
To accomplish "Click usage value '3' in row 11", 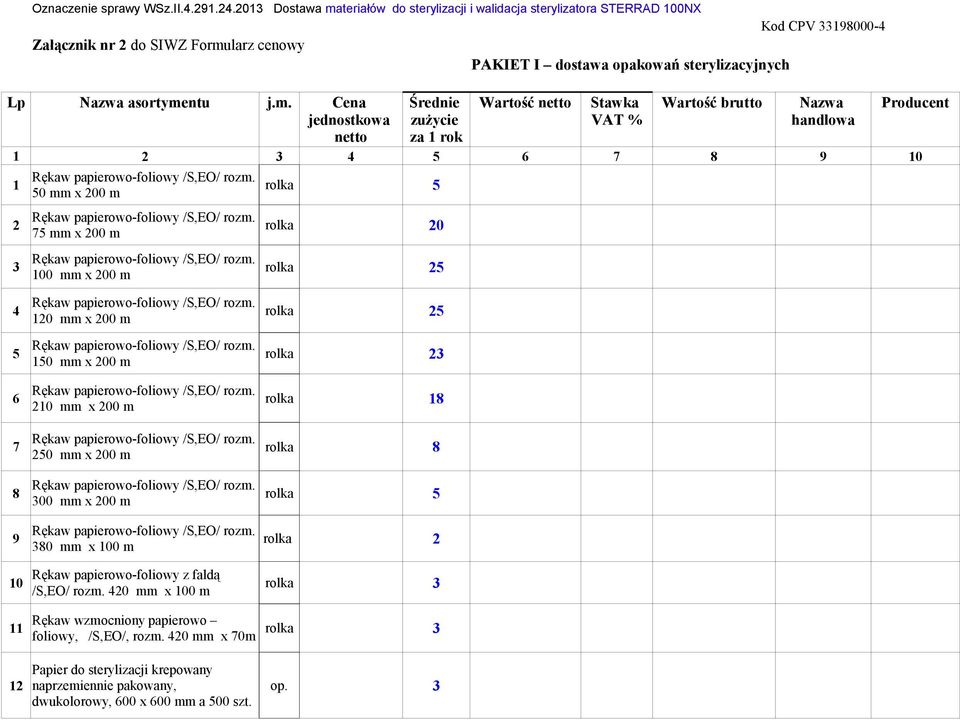I will 436,628.
